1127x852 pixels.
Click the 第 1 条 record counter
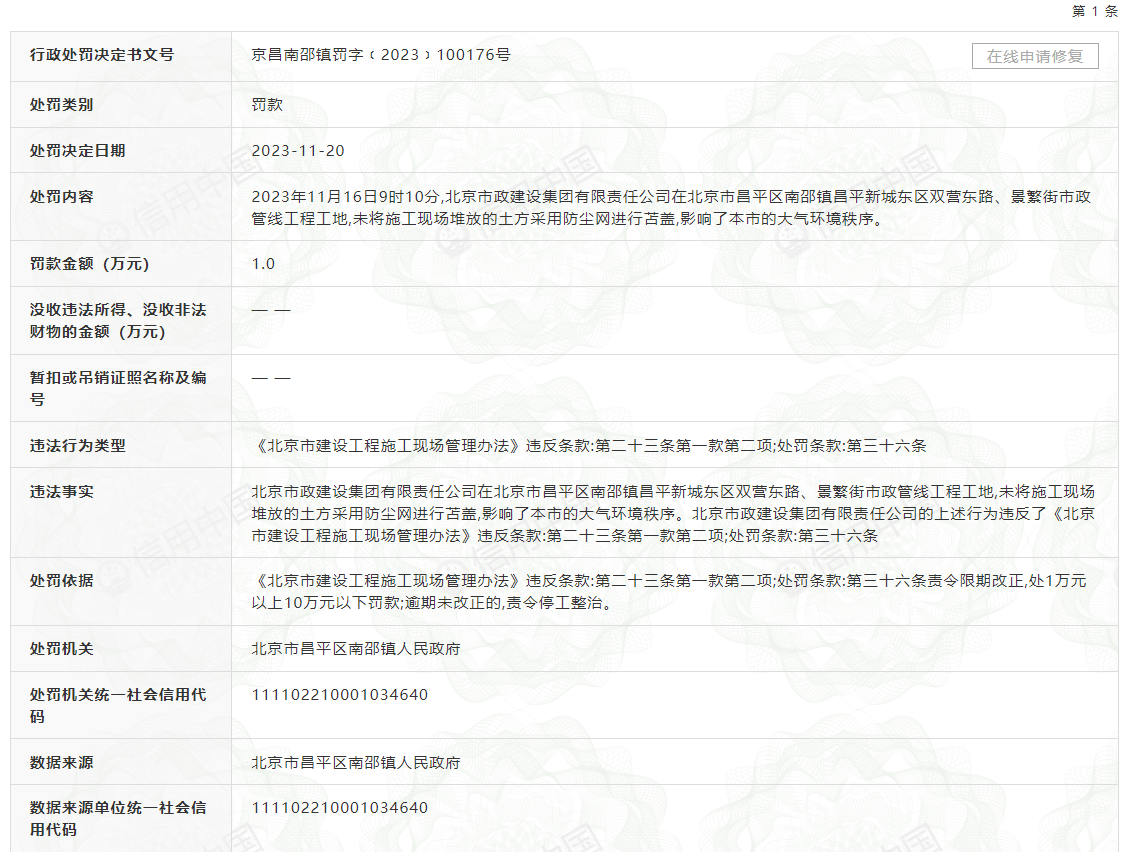(1094, 11)
